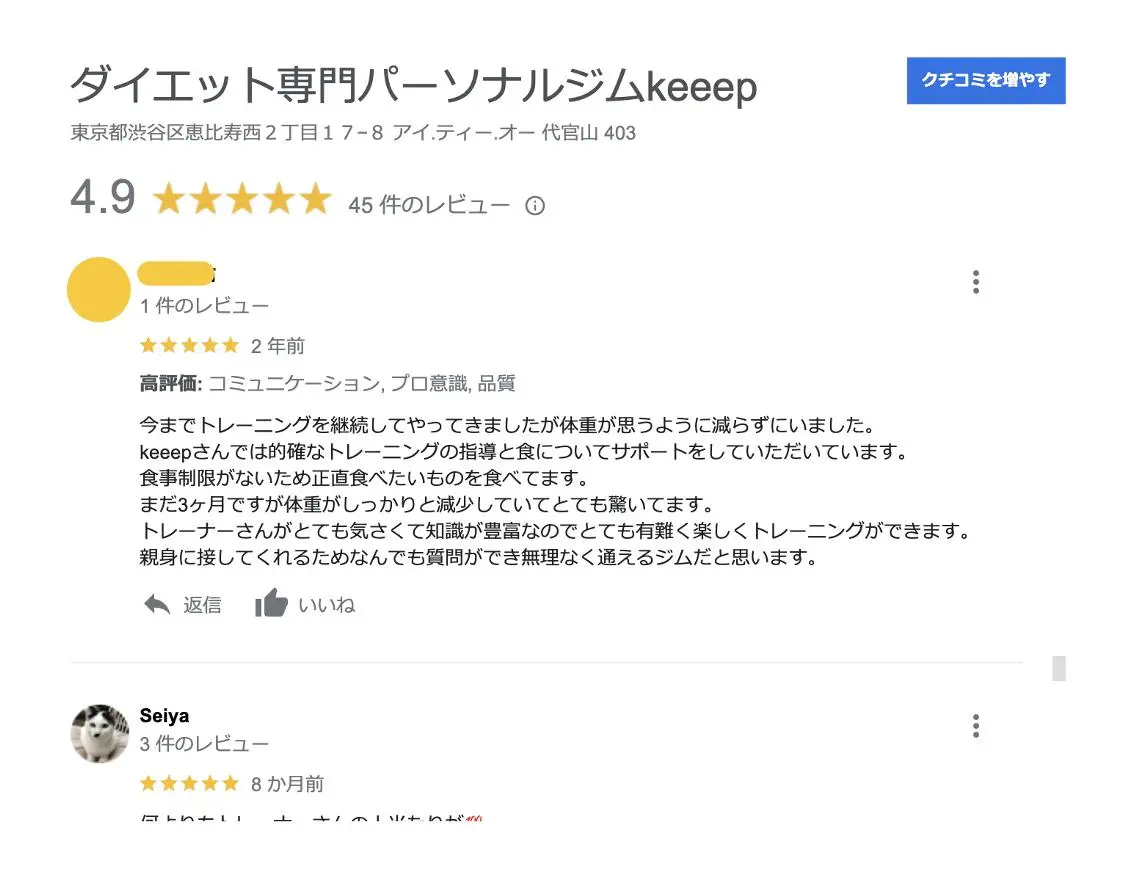The width and height of the screenshot is (1136, 876).
Task: Open three-dot menu on Seiya's review
Action: click(x=976, y=725)
